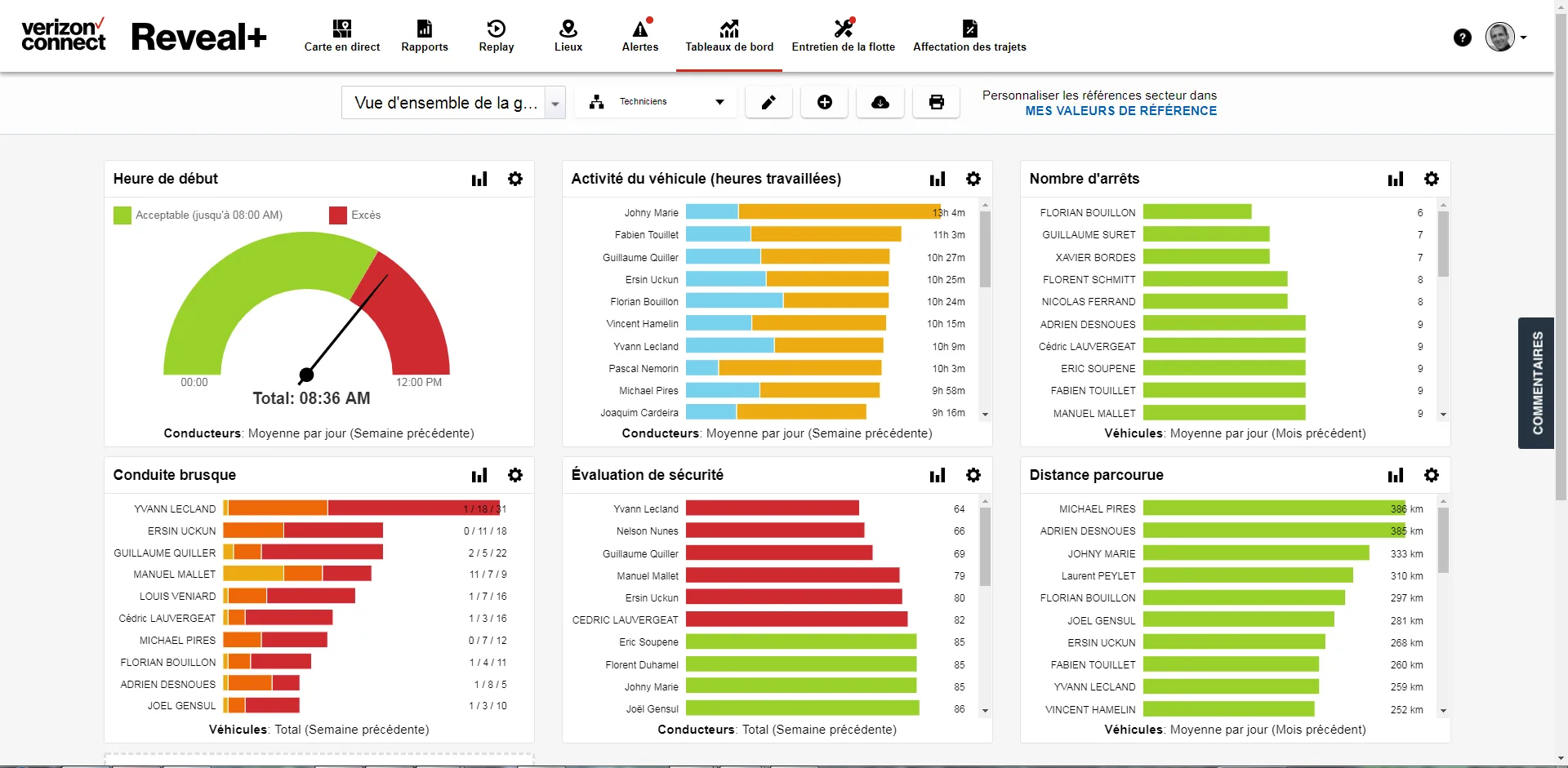Open the Replay section
Viewport: 1568px width, 768px height.
point(496,37)
